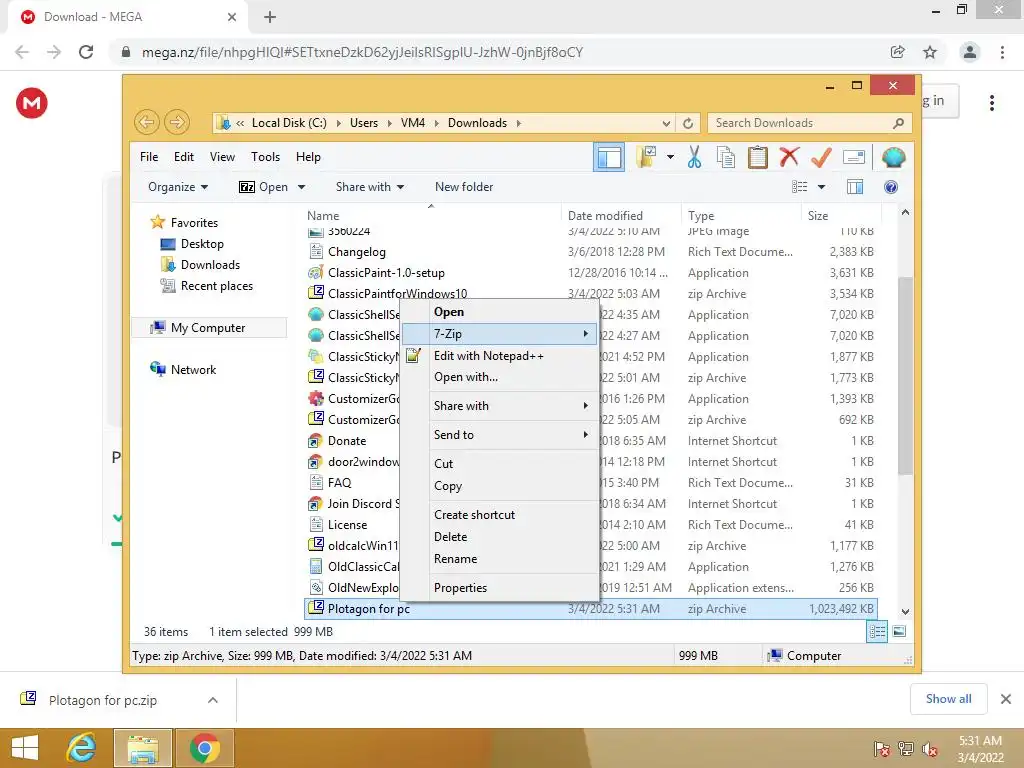Open the folder options dropdown arrow

670,157
